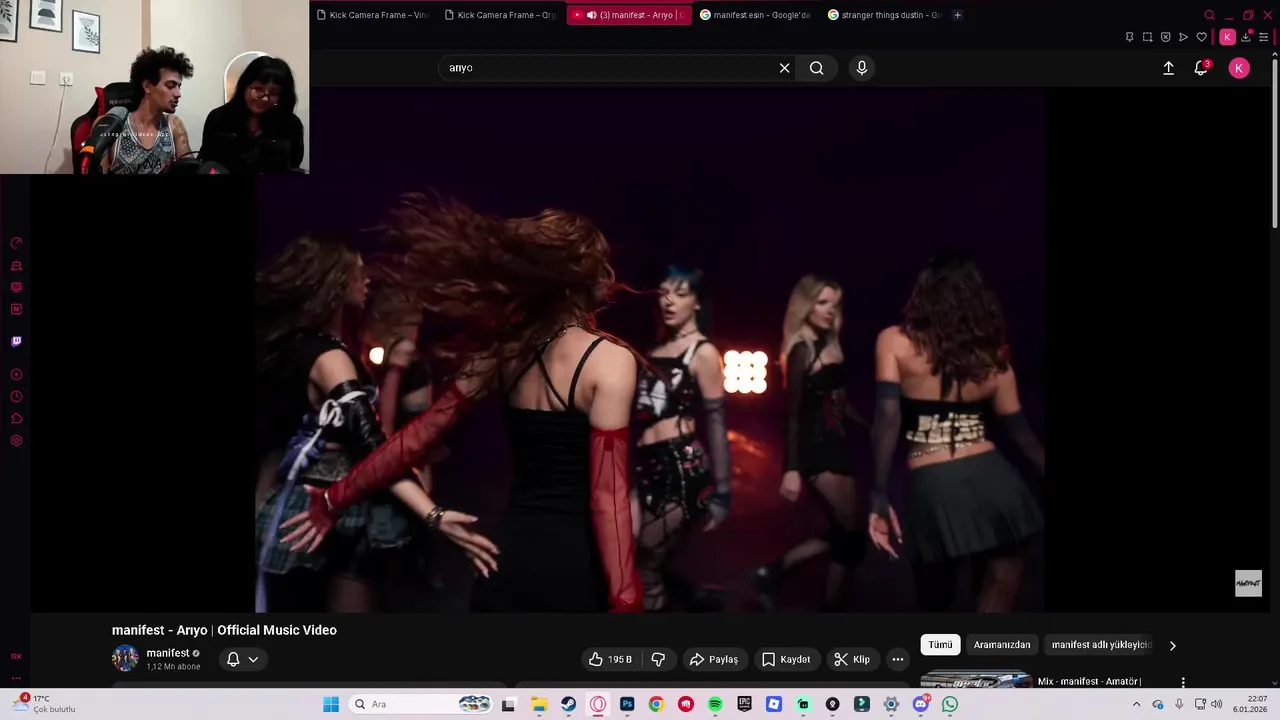The width and height of the screenshot is (1280, 720).
Task: Open Opera GX tab search magnifier
Action: pyautogui.click(x=1209, y=15)
